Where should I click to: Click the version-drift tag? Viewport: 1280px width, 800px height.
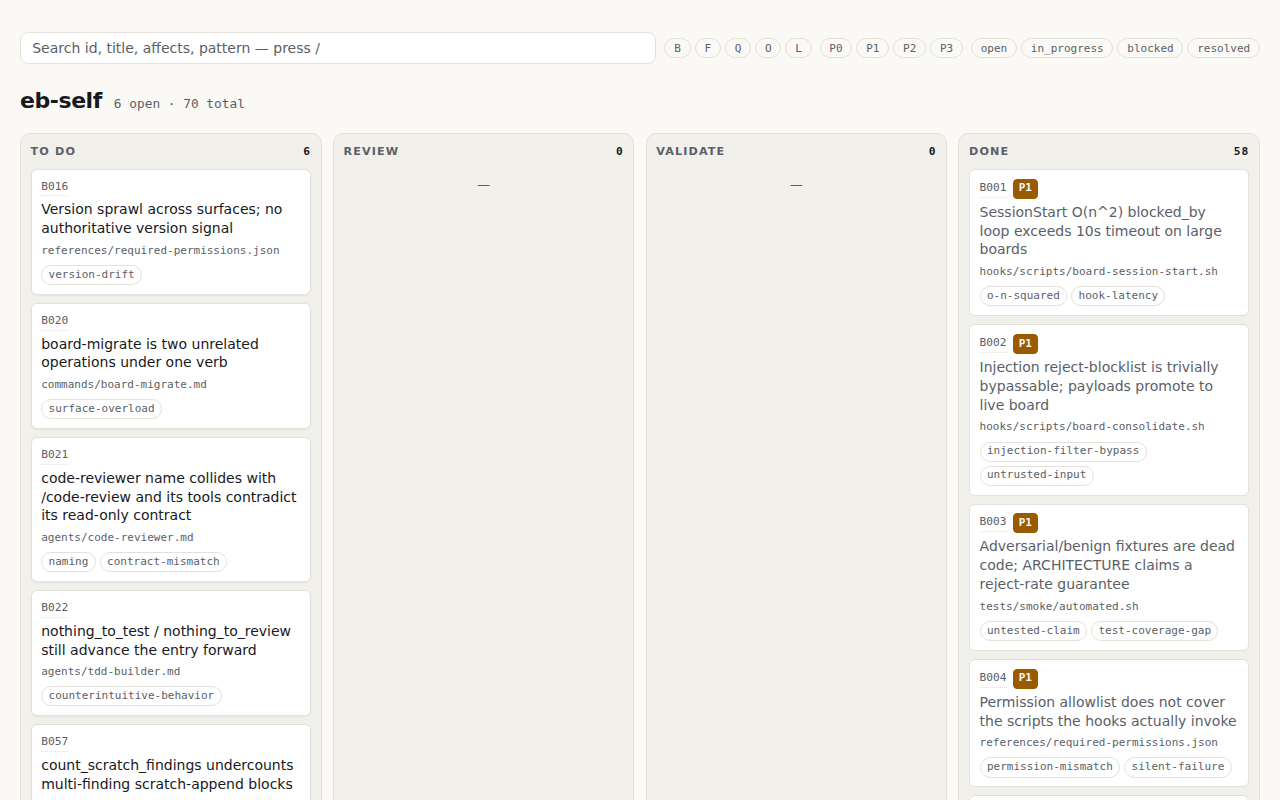pyautogui.click(x=91, y=274)
